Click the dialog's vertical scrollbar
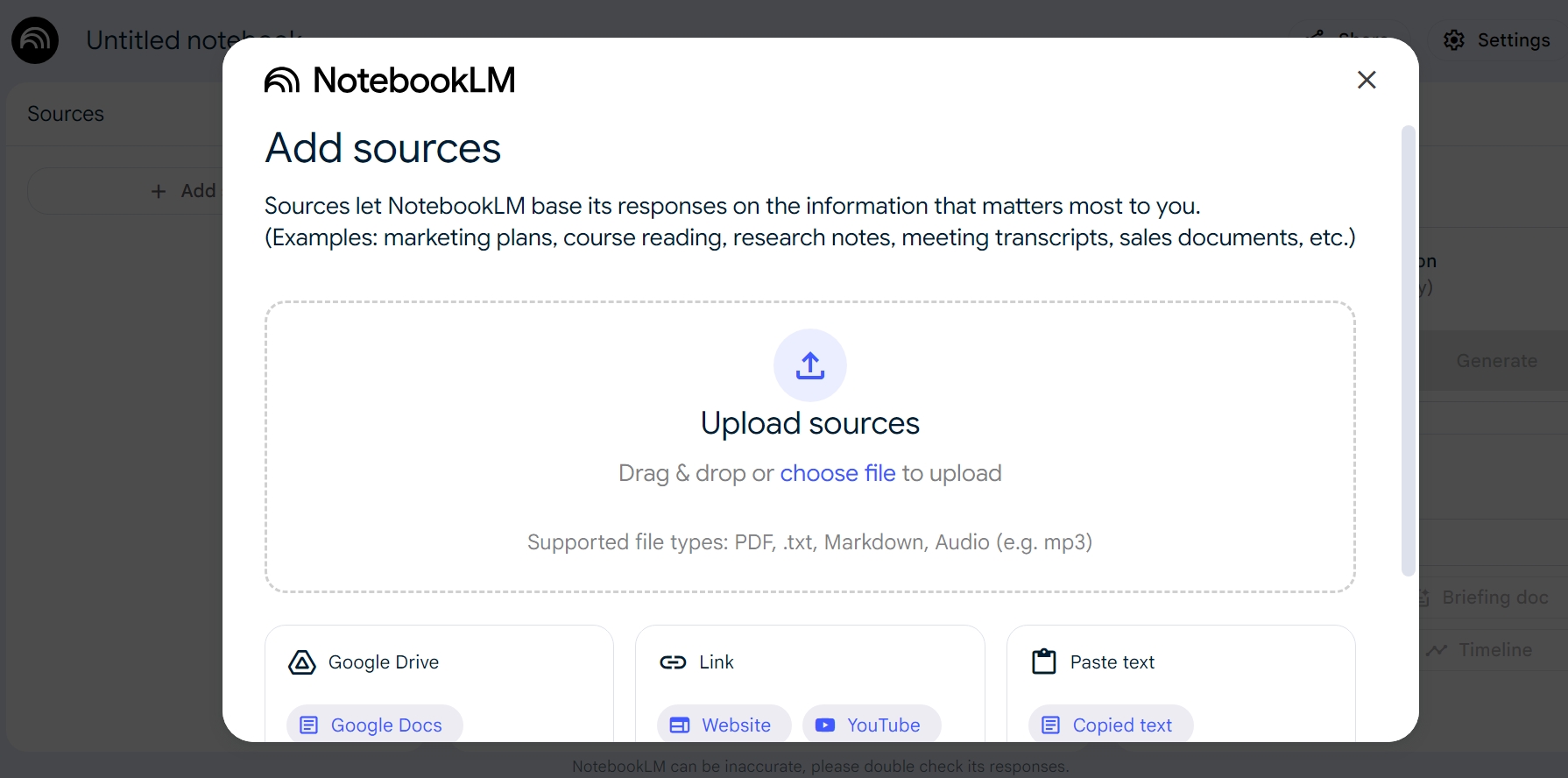The width and height of the screenshot is (1568, 778). [x=1409, y=350]
